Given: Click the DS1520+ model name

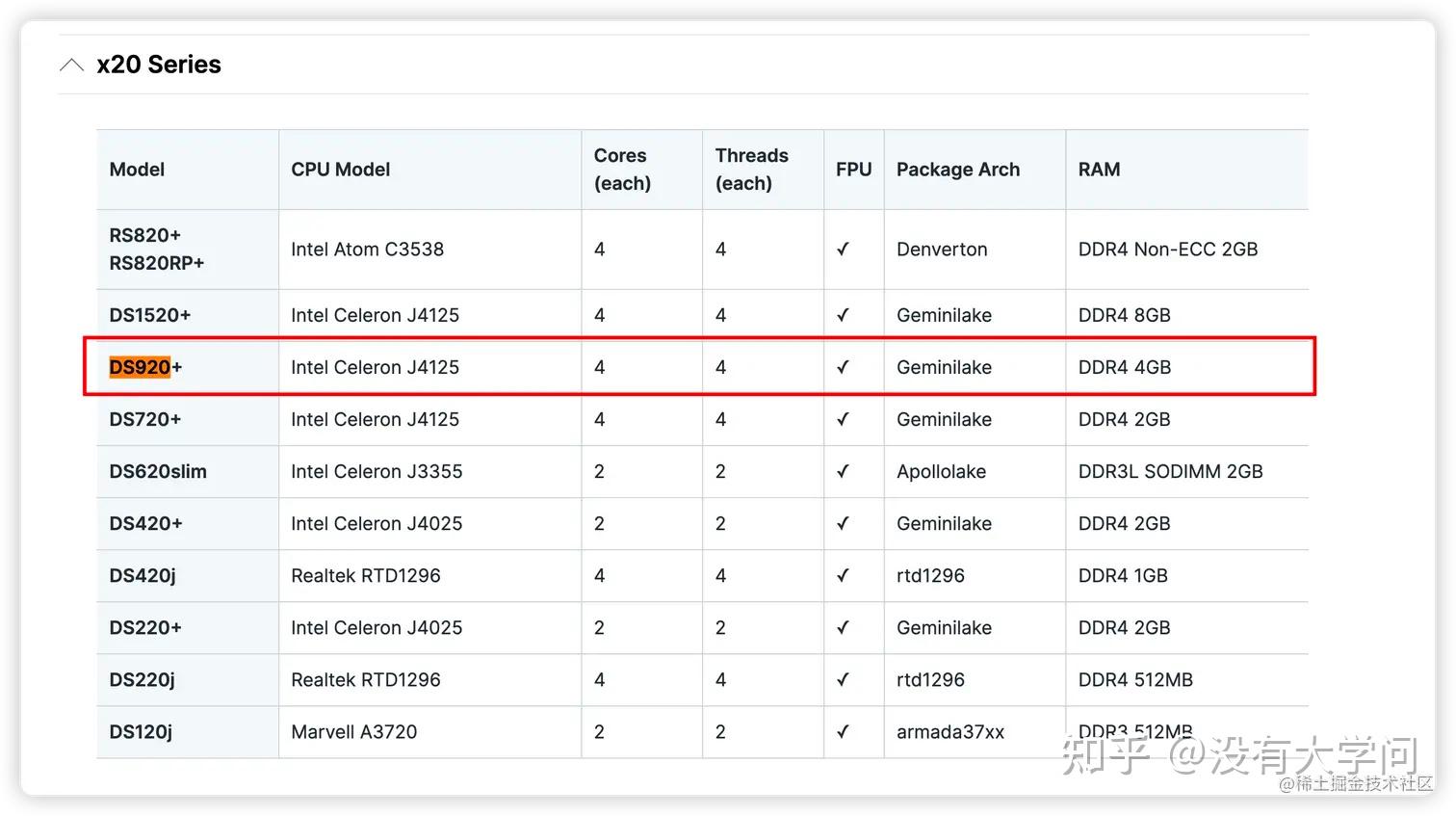Looking at the screenshot, I should pos(149,315).
